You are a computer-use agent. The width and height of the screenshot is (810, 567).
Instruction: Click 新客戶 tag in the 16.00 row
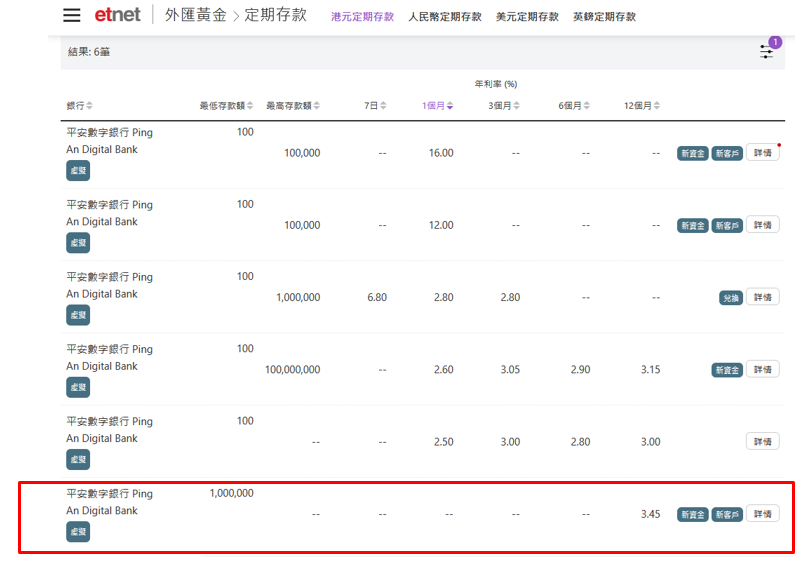point(727,153)
